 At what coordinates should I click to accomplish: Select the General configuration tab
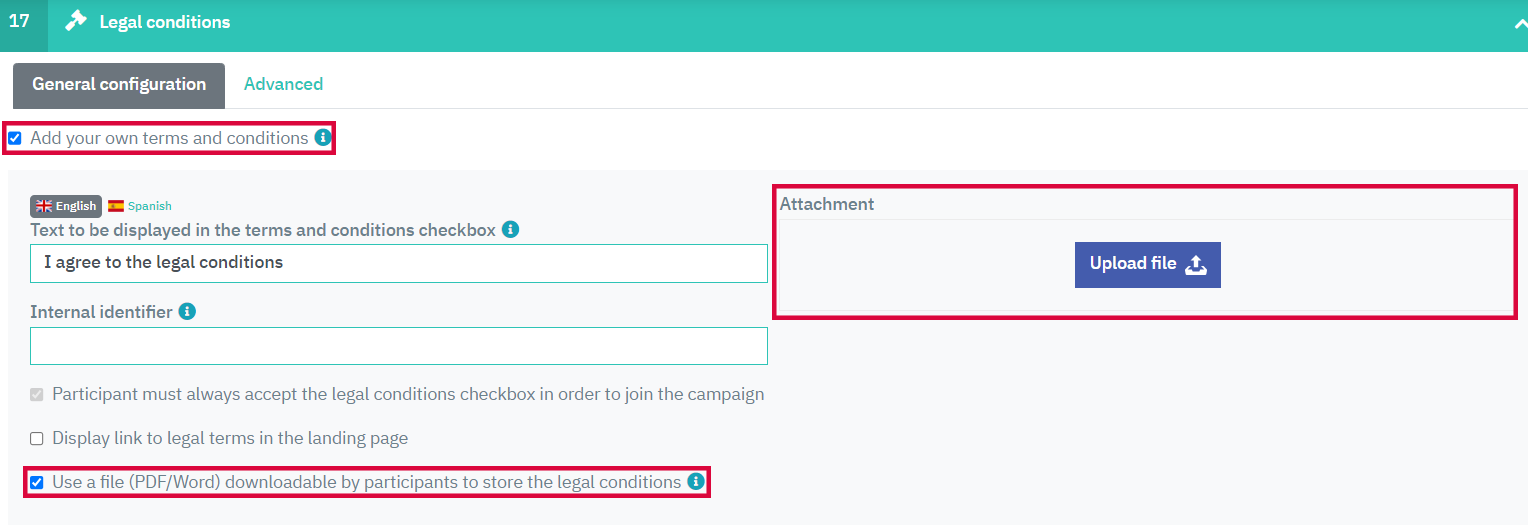119,85
